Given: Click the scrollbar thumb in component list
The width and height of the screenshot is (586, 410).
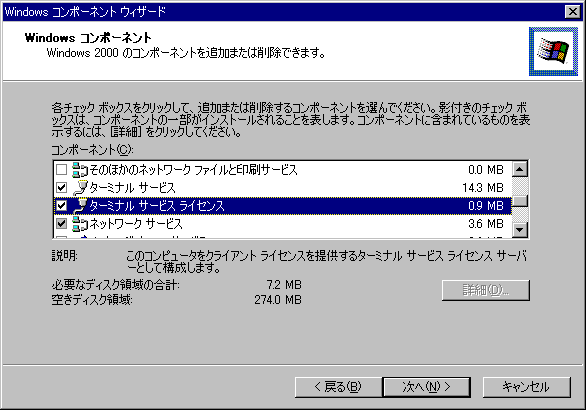Looking at the screenshot, I should [x=519, y=201].
